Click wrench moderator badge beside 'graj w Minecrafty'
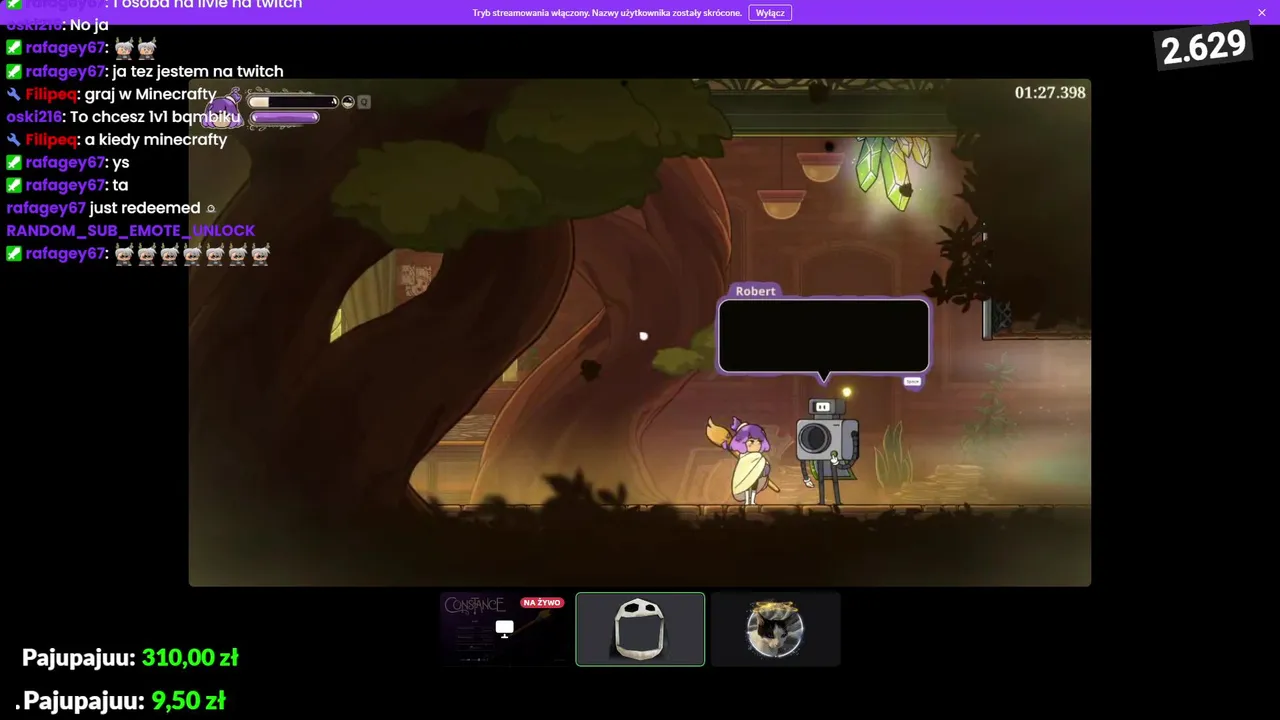The width and height of the screenshot is (1280, 720). point(14,95)
